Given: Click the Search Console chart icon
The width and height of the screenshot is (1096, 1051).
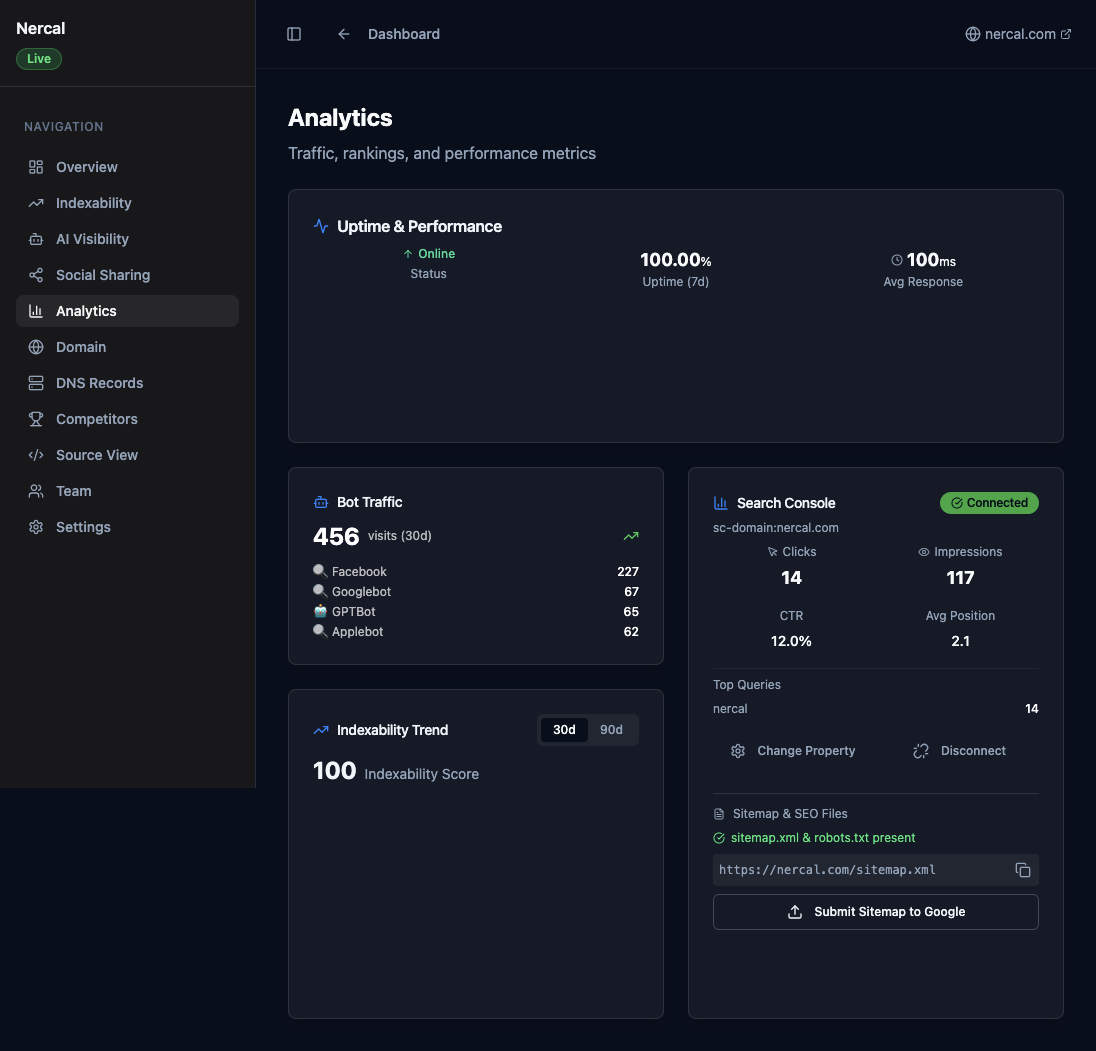Looking at the screenshot, I should (721, 503).
